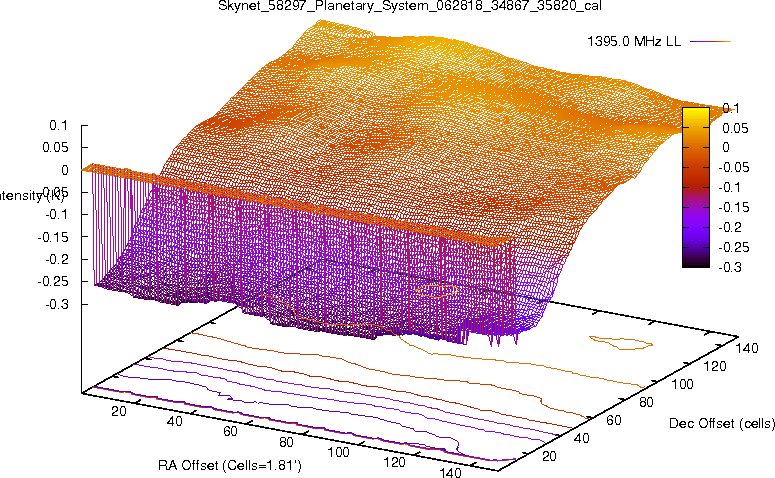
Task: Click the -0.2 tick on the intensity axis
Action: (56, 259)
